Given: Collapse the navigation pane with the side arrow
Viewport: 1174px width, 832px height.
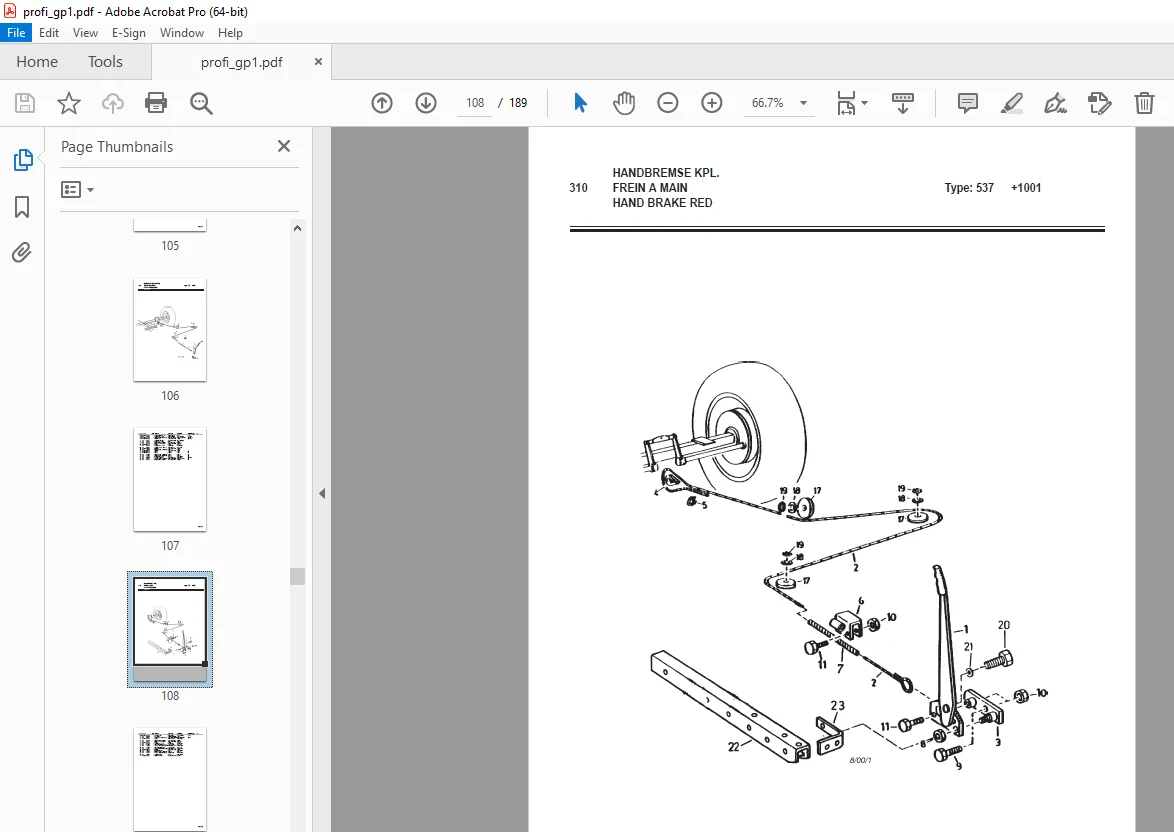Looking at the screenshot, I should click(322, 494).
